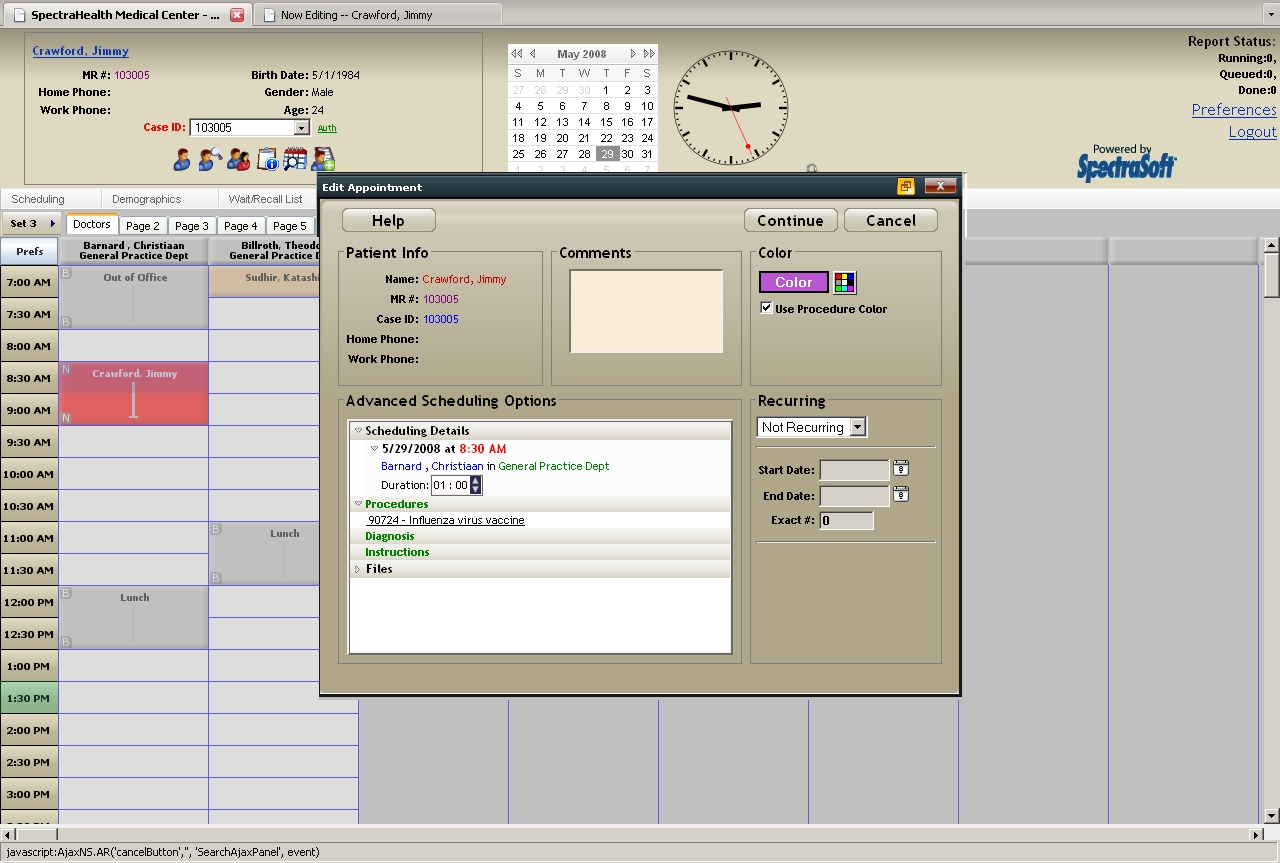Image resolution: width=1280 pixels, height=863 pixels.
Task: Open the Not Recurring dropdown
Action: pos(857,426)
